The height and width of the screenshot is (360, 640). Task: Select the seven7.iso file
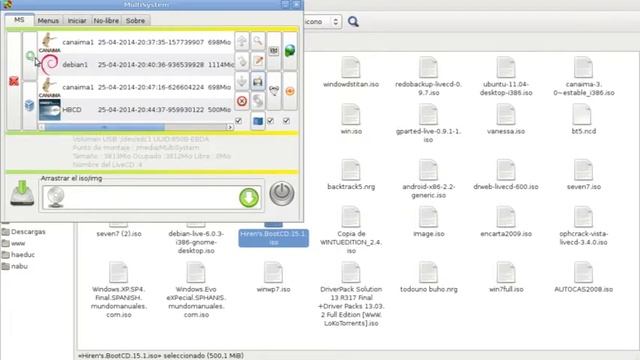pyautogui.click(x=584, y=175)
